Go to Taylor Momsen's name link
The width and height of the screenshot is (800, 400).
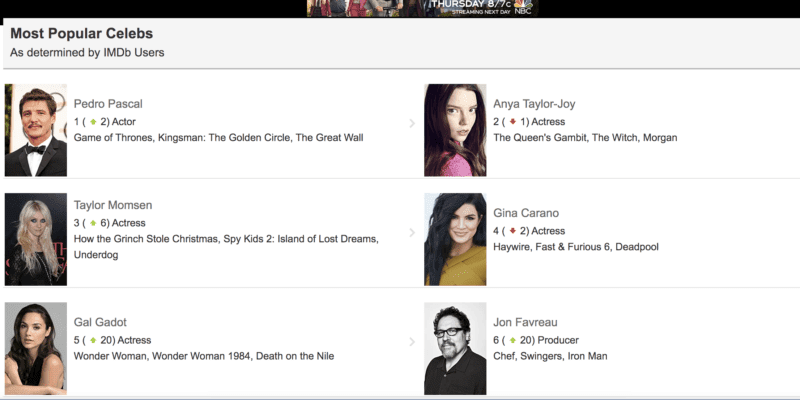[x=113, y=205]
